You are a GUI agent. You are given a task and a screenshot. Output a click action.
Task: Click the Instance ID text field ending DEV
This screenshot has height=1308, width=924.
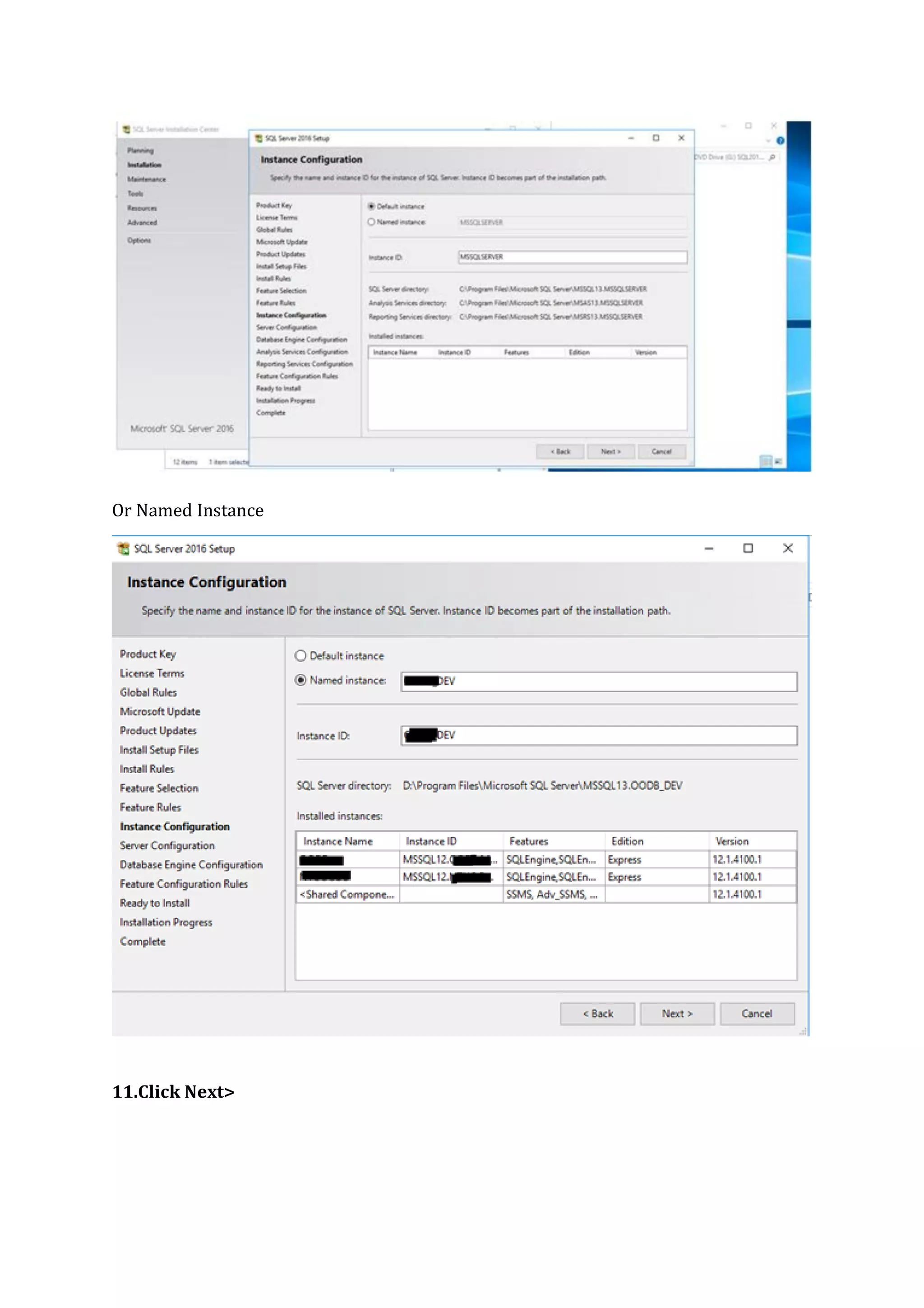click(x=598, y=735)
